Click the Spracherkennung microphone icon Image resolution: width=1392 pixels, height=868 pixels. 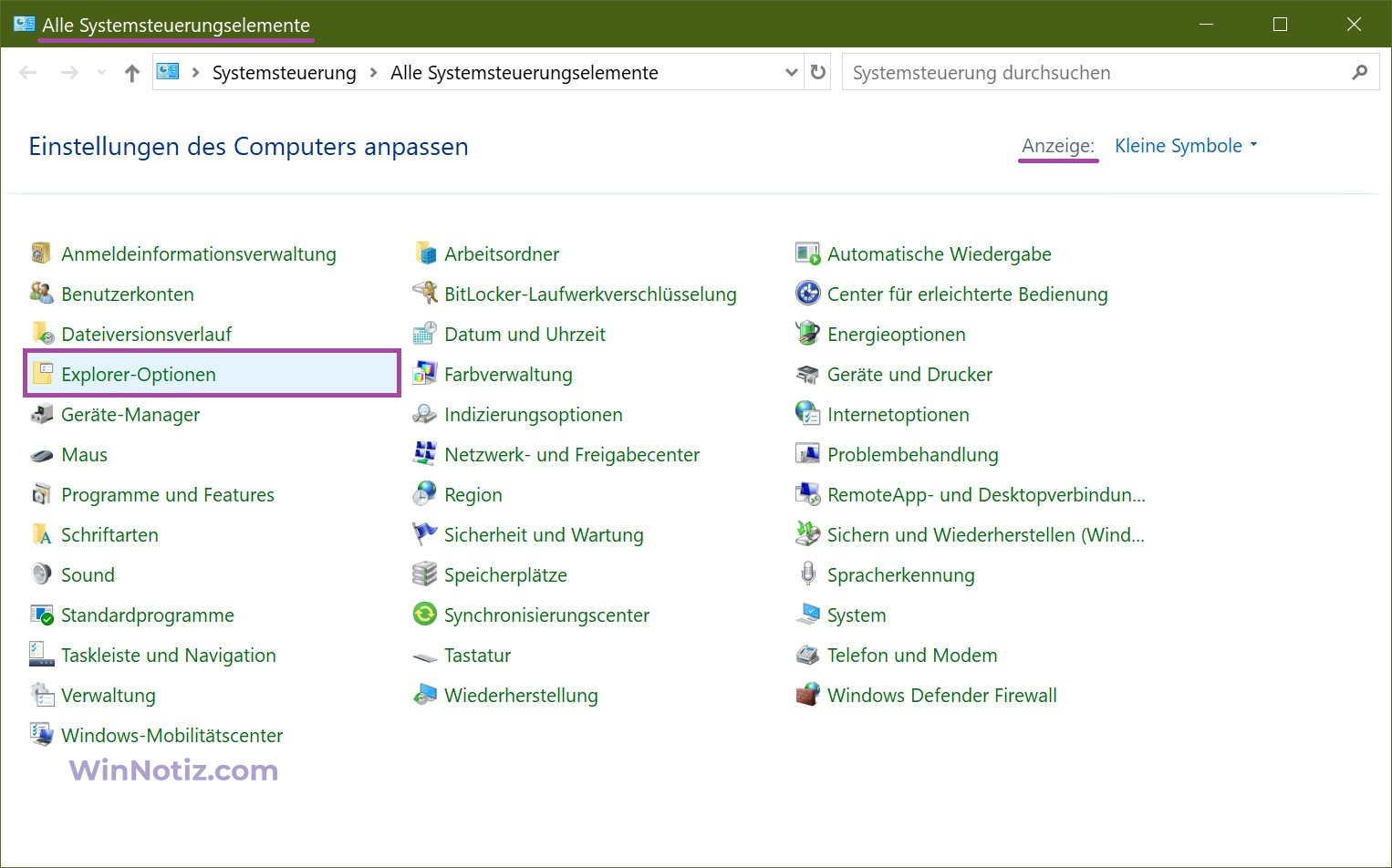(x=807, y=575)
